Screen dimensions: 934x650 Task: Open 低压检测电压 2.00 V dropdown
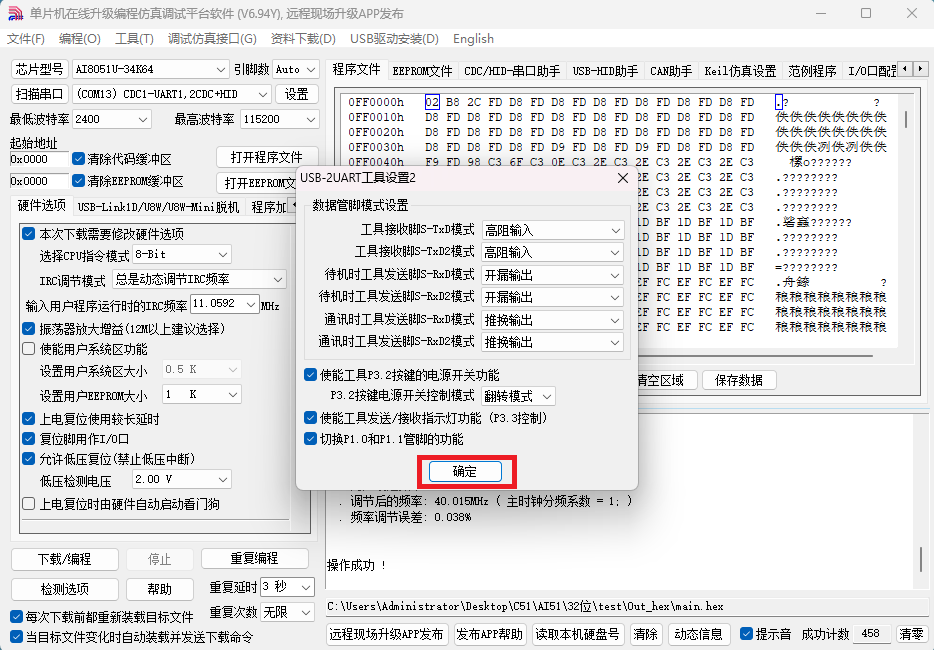pyautogui.click(x=182, y=479)
